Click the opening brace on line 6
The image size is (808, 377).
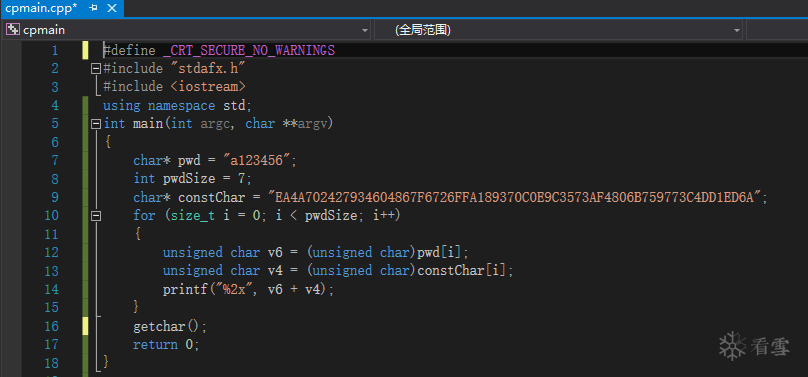pyautogui.click(x=107, y=142)
